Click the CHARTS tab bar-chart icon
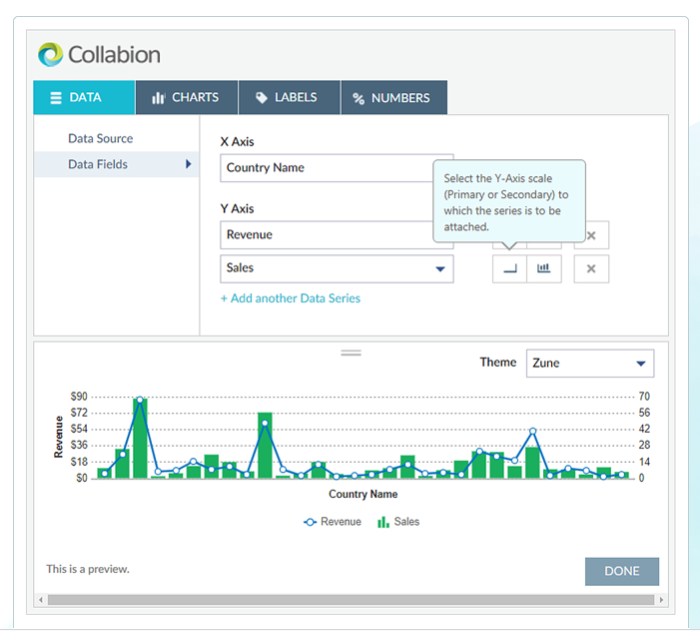Screen dimensions: 700x643 pyautogui.click(x=158, y=97)
